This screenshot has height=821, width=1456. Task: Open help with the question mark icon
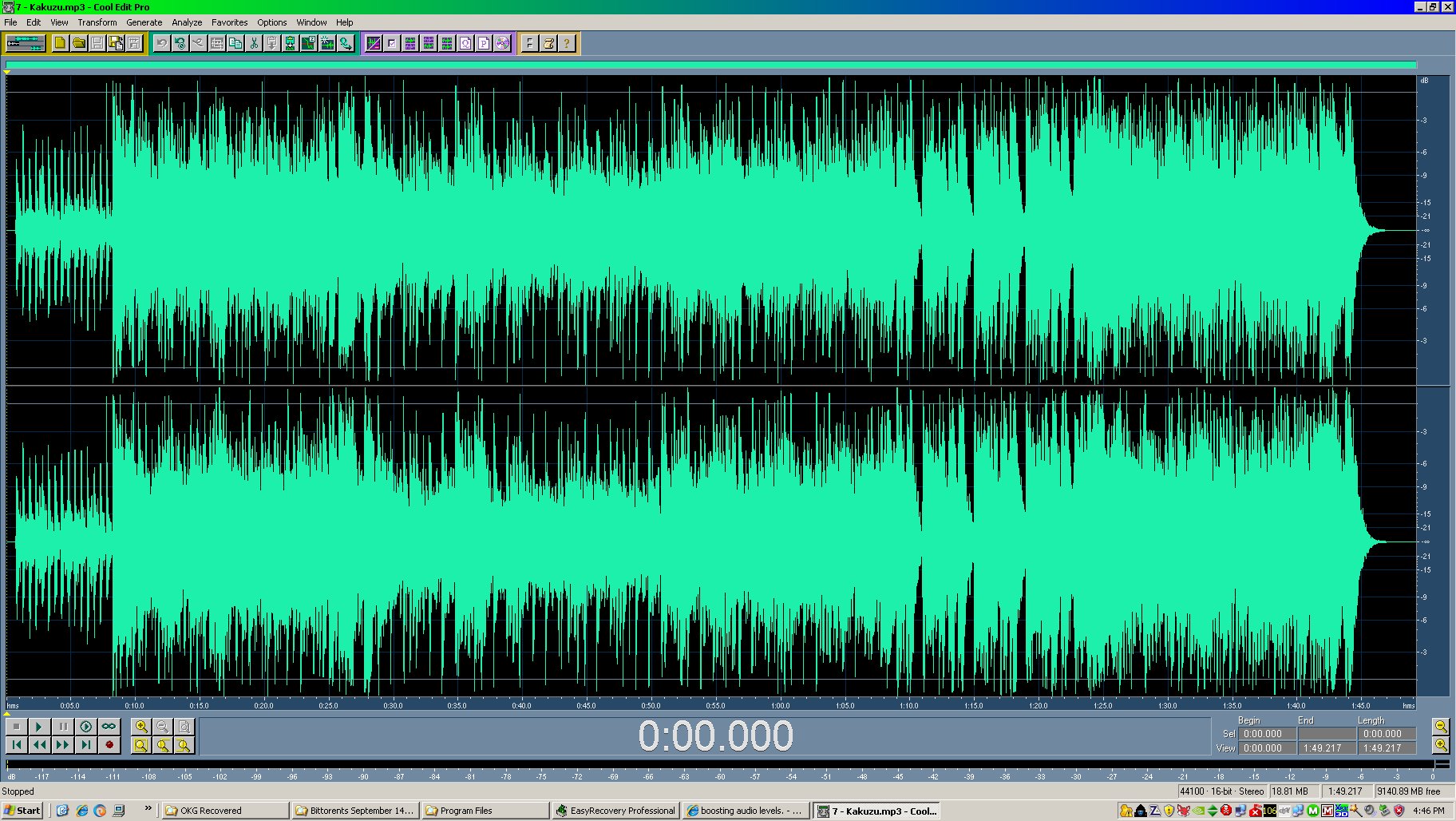(x=566, y=43)
